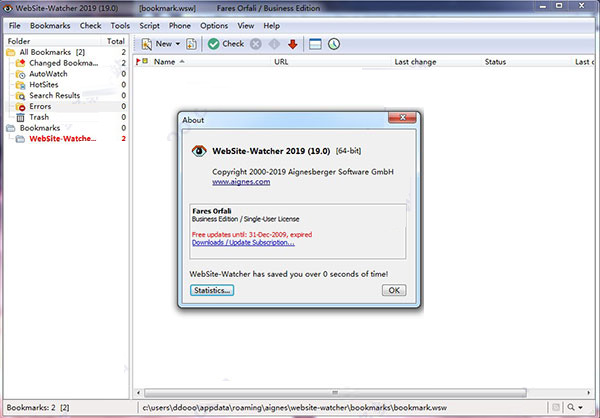Close the About dialog with red X
Image resolution: width=600 pixels, height=418 pixels.
pos(402,118)
